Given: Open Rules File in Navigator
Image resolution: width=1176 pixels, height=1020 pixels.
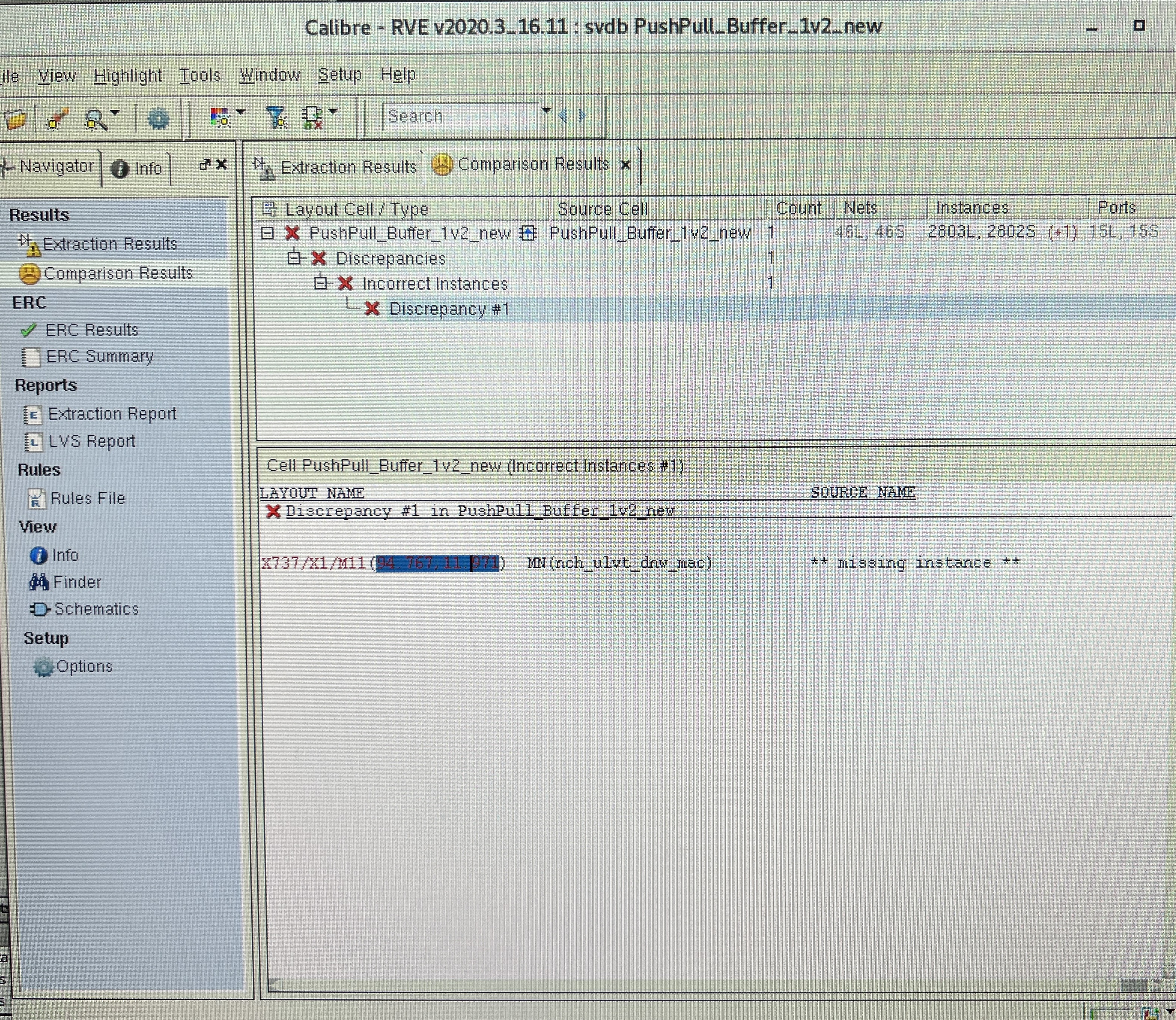Looking at the screenshot, I should (76, 499).
